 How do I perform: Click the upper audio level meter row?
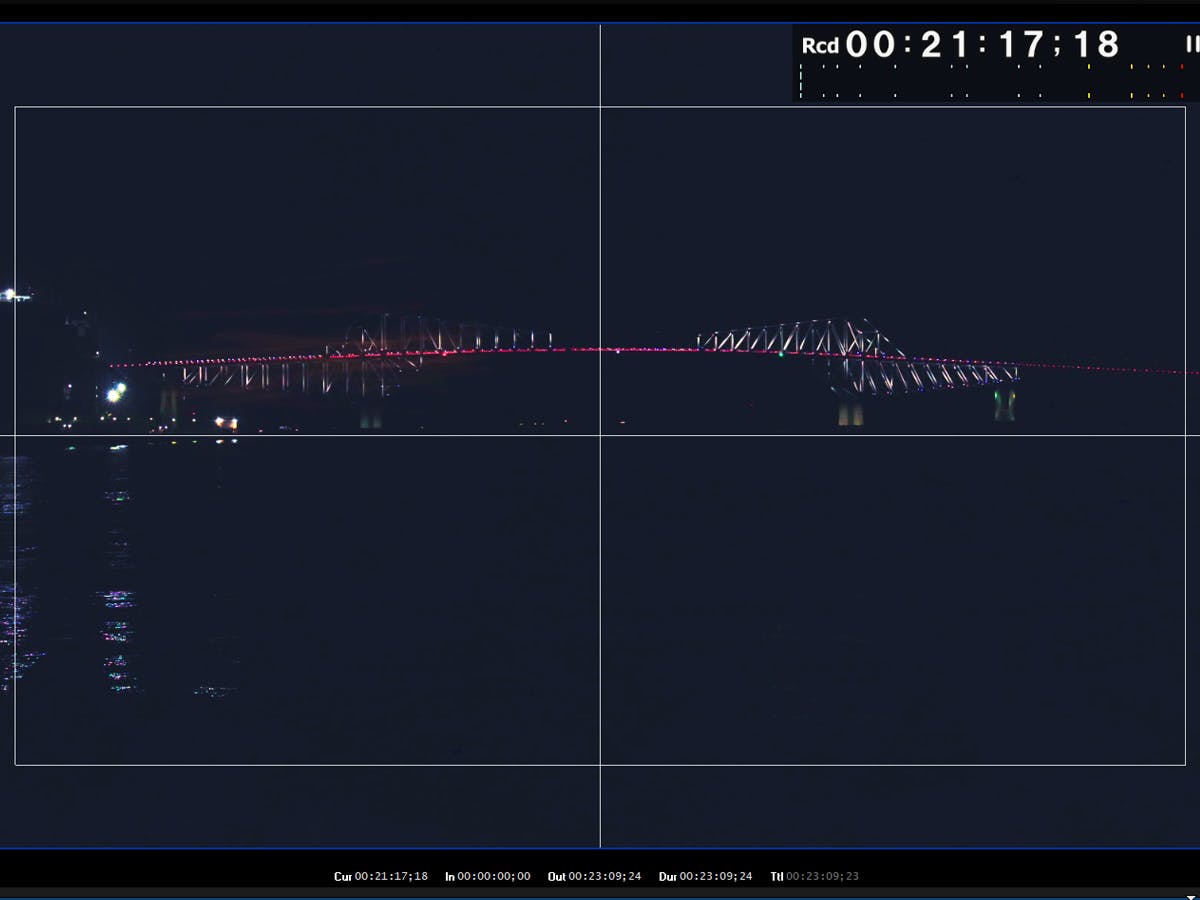pos(990,67)
